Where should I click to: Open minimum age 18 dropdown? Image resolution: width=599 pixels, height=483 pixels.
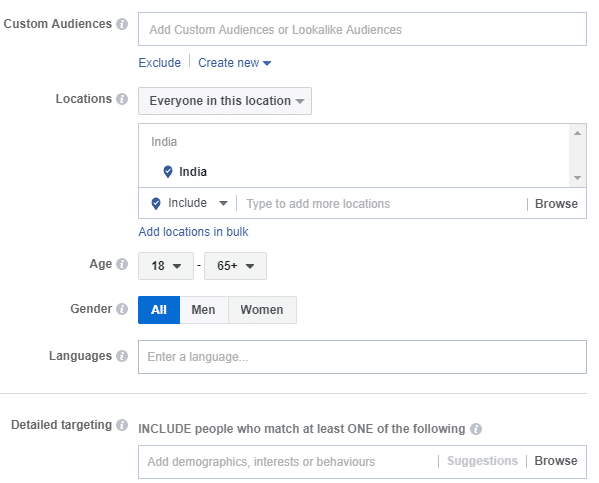pyautogui.click(x=166, y=266)
